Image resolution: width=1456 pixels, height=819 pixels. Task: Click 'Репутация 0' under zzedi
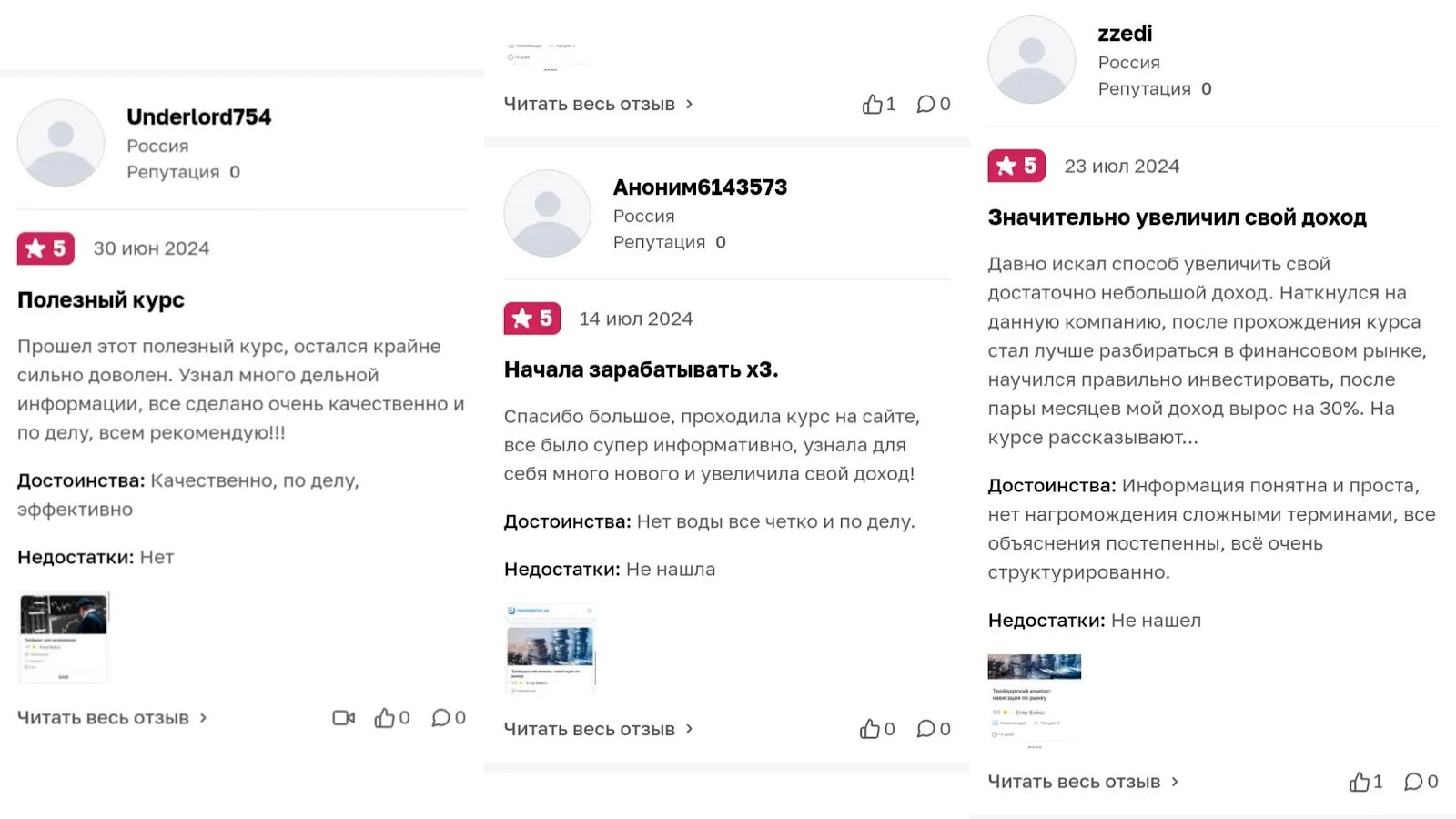click(1155, 88)
